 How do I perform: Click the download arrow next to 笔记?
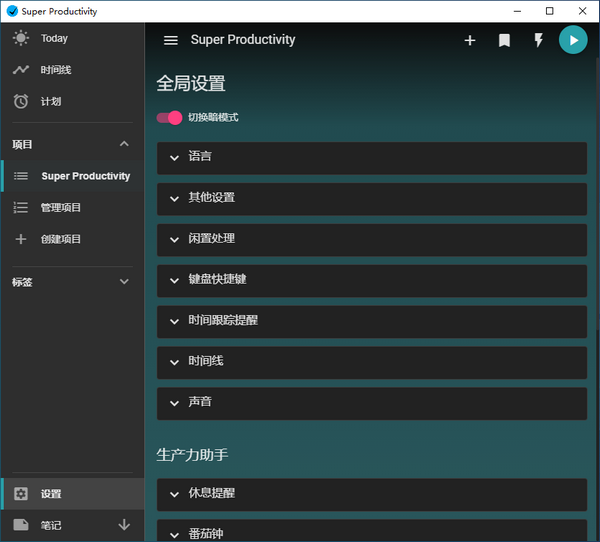(x=124, y=524)
